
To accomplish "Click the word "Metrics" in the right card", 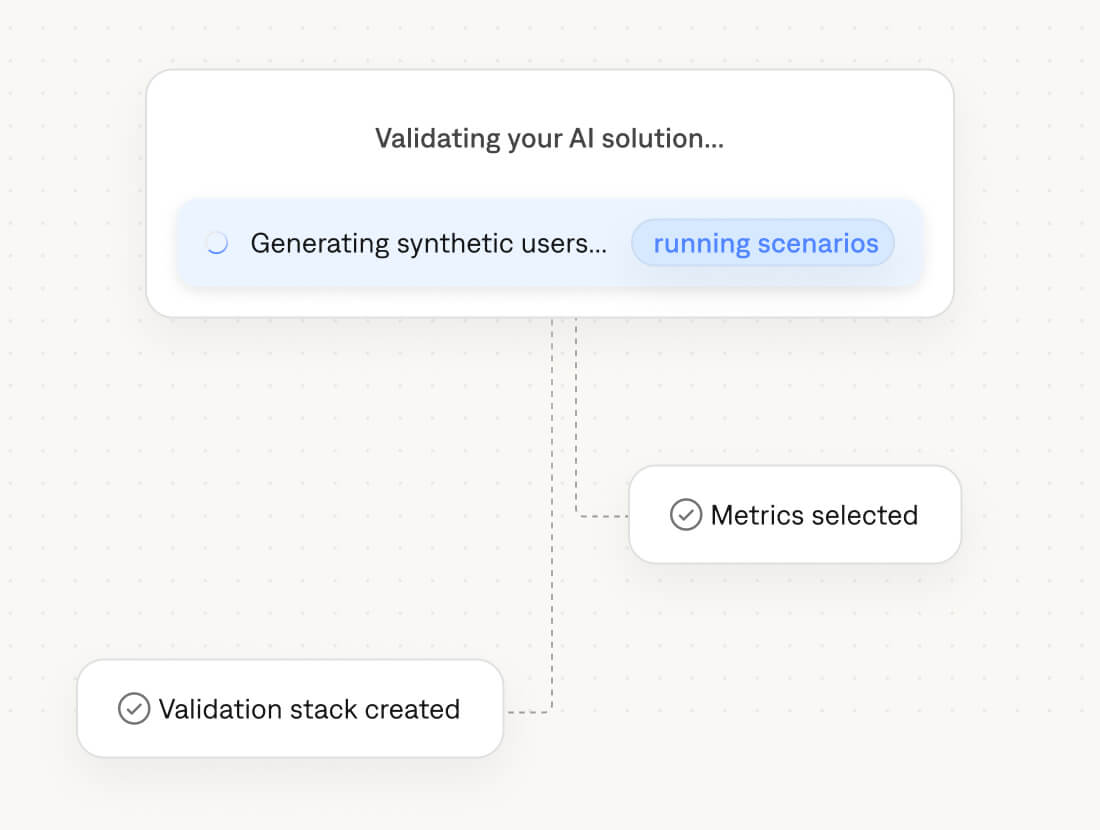I will [x=757, y=515].
